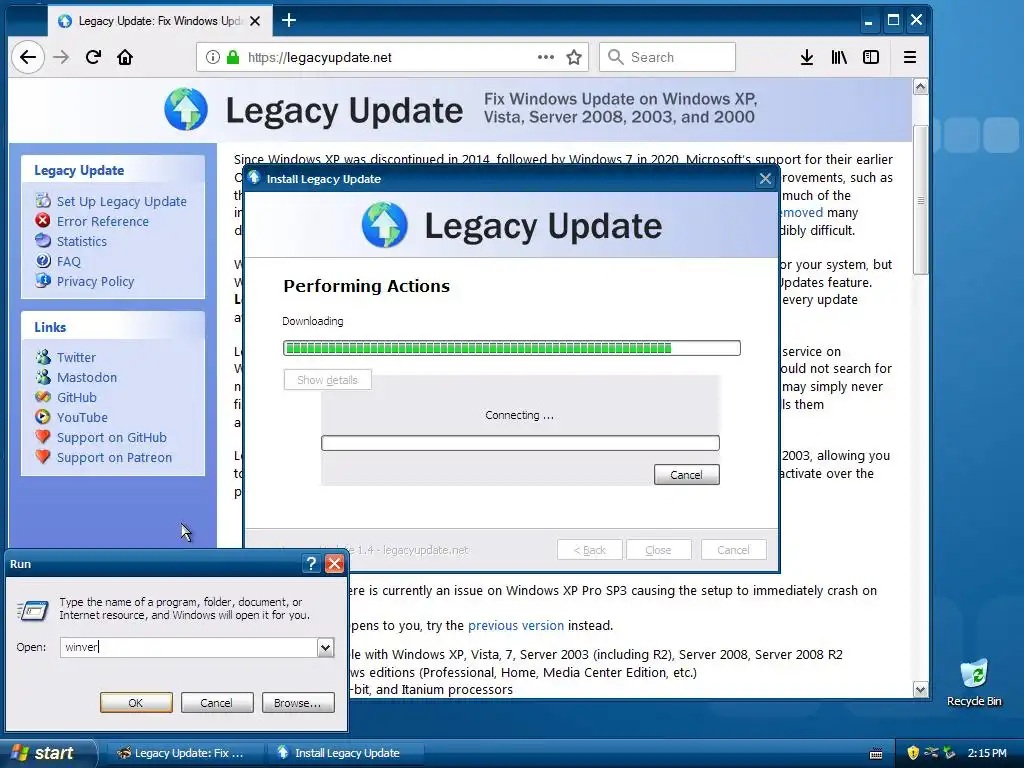Click the browser Search box

point(667,57)
